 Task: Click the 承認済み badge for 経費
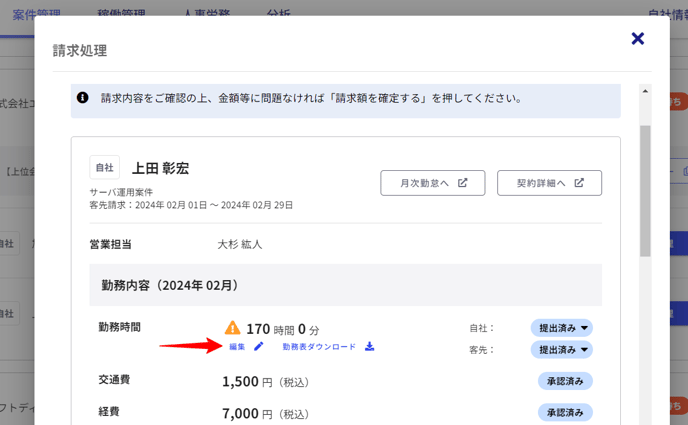pyautogui.click(x=565, y=413)
